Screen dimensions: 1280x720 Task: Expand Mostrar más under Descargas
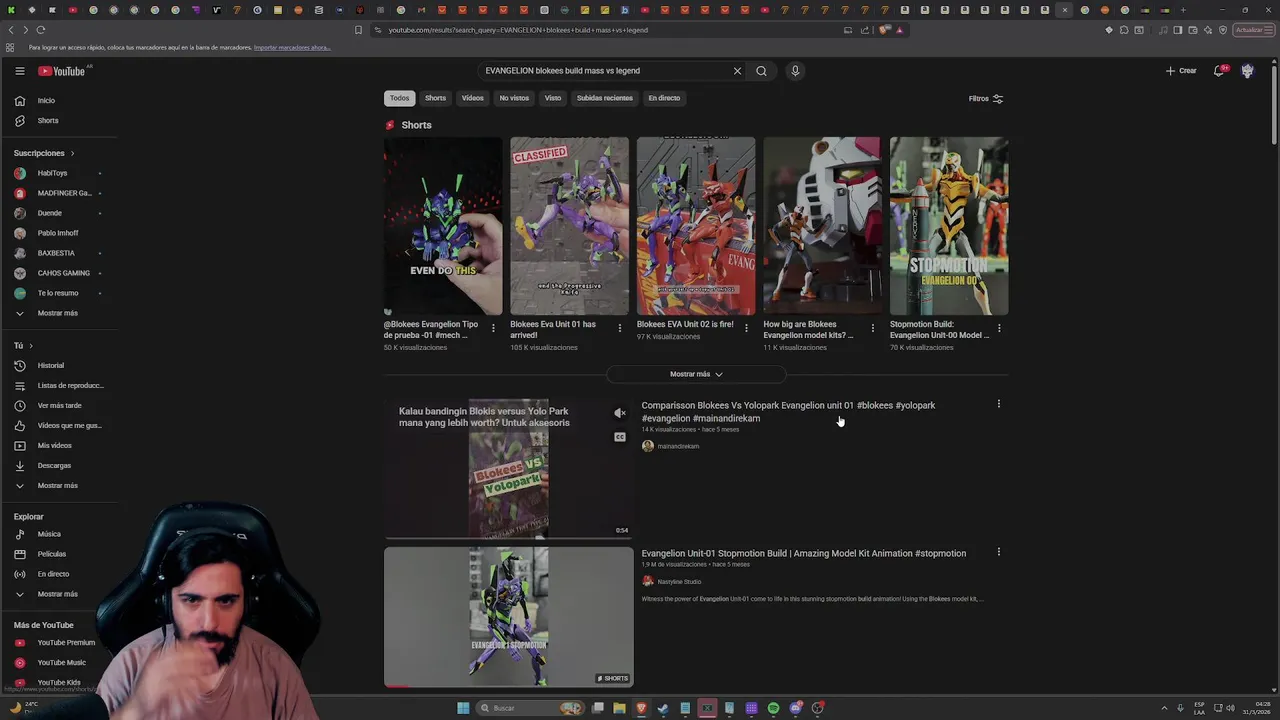58,485
